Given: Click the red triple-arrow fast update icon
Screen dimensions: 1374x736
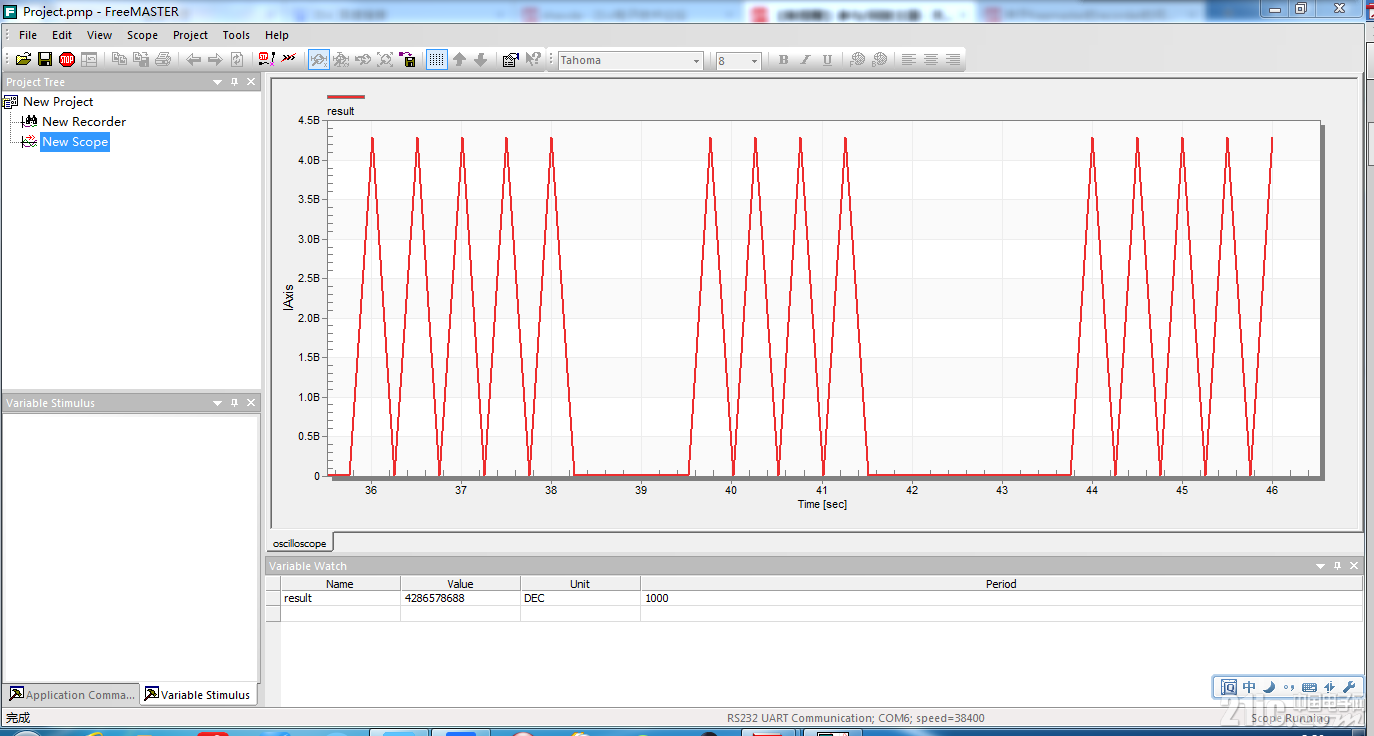Looking at the screenshot, I should [289, 59].
